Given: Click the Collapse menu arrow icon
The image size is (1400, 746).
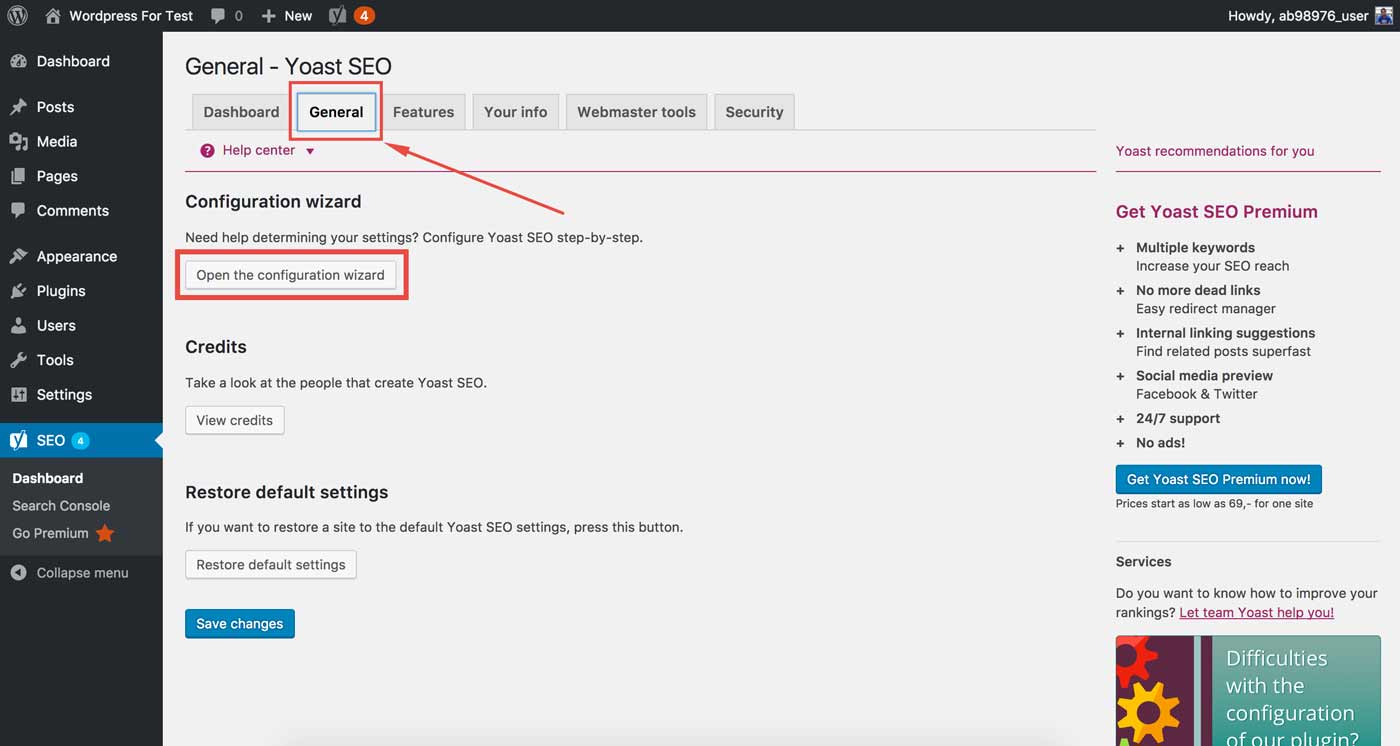Looking at the screenshot, I should coord(18,573).
